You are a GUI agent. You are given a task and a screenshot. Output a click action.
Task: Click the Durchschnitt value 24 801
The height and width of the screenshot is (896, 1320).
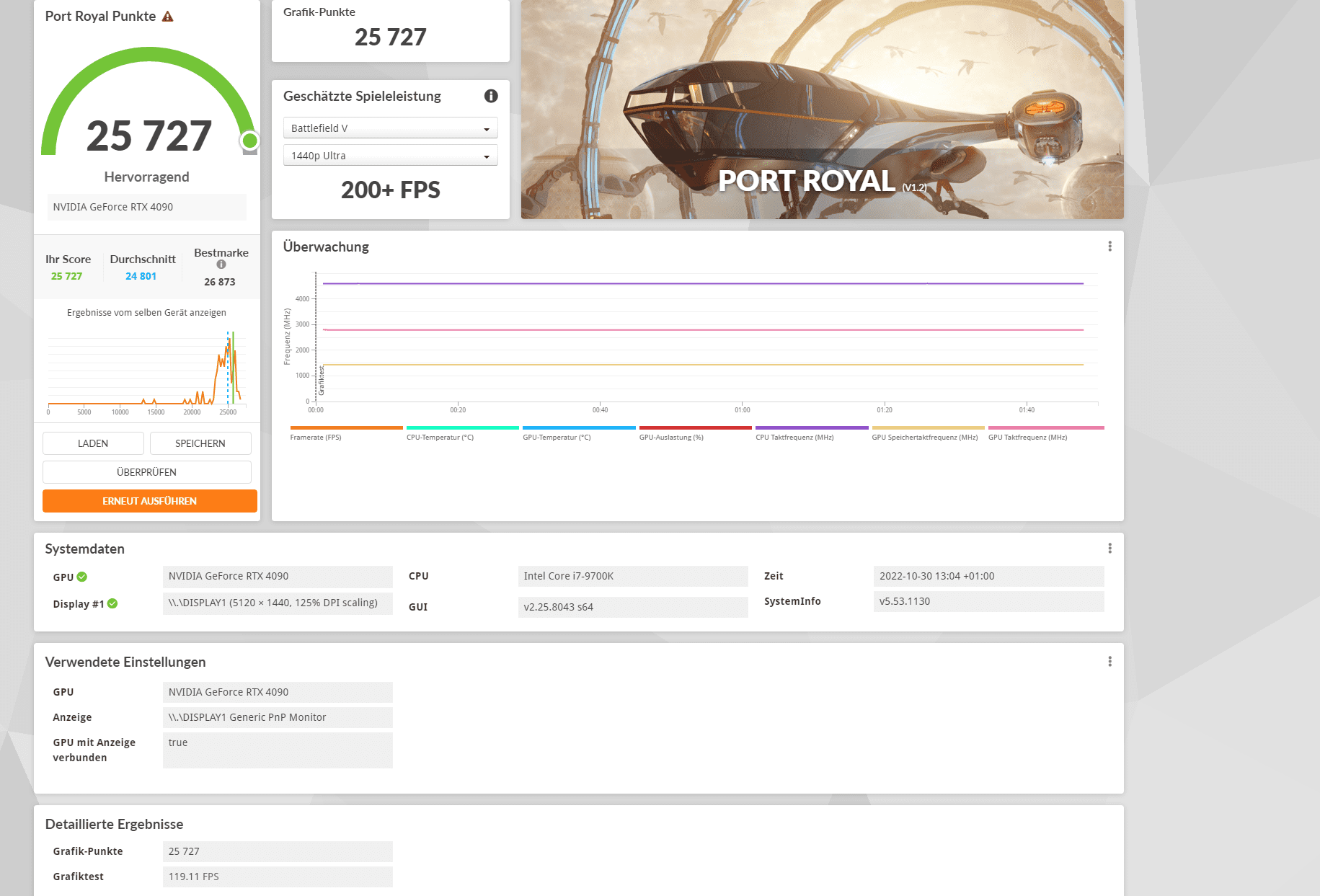pyautogui.click(x=141, y=276)
